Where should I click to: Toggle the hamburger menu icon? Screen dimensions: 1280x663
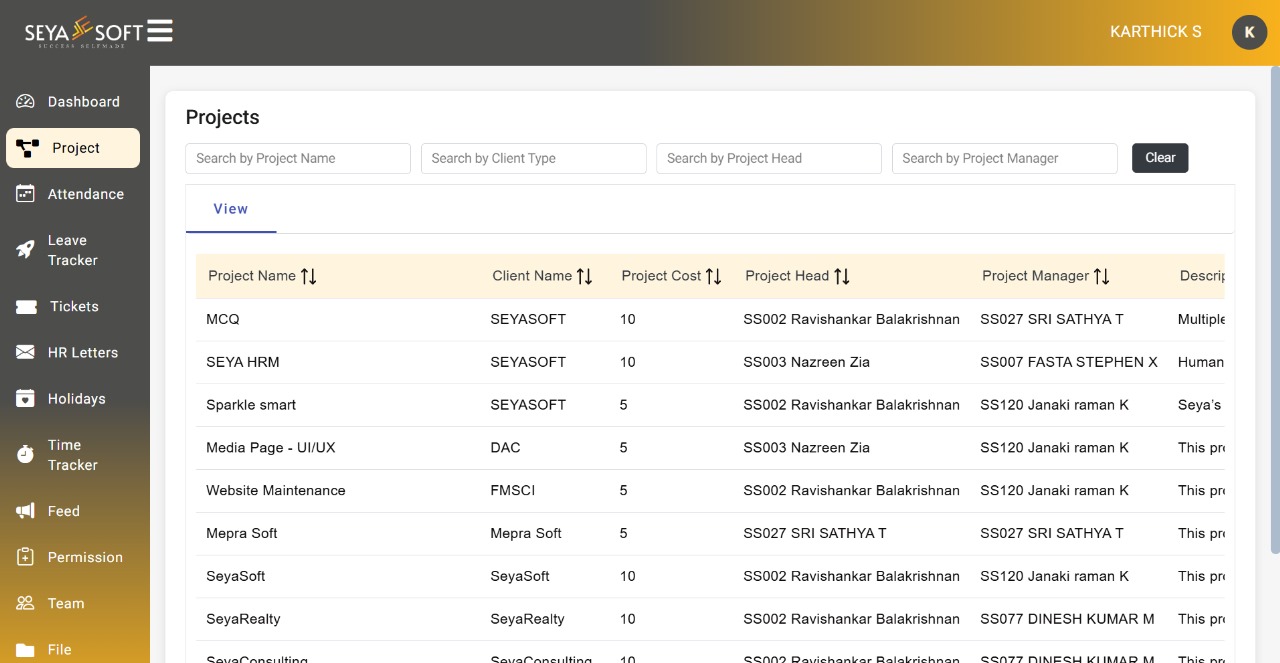tap(160, 31)
